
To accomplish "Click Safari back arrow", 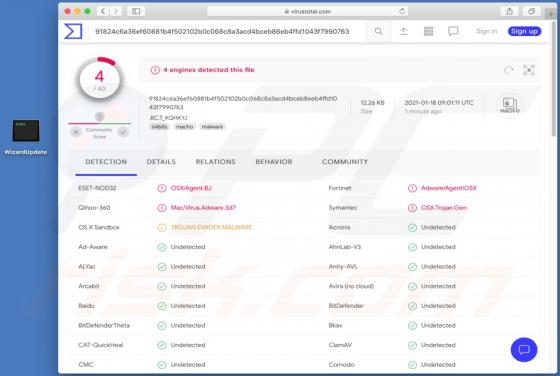I will [x=103, y=11].
